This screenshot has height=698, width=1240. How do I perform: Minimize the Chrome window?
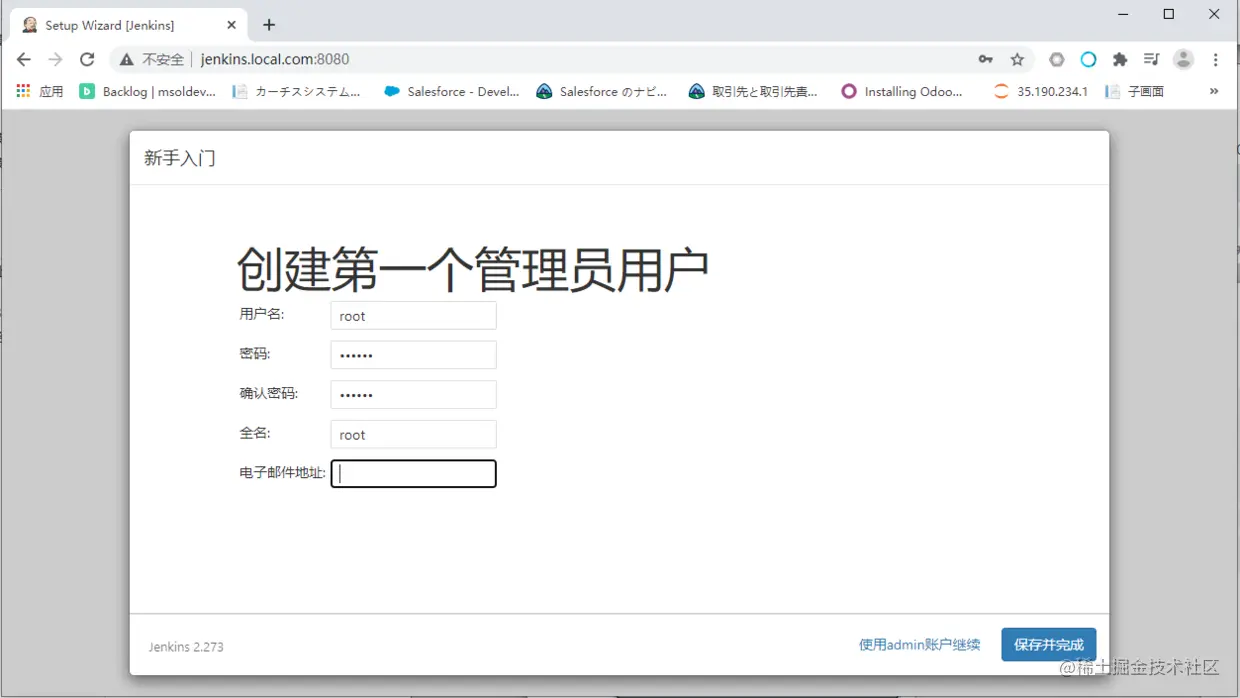tap(1122, 14)
